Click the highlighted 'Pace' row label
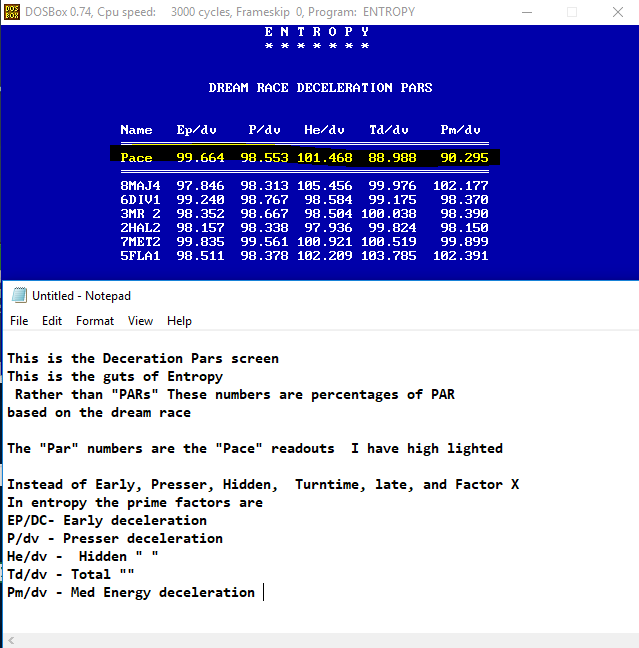Viewport: 639px width, 648px height. click(136, 158)
